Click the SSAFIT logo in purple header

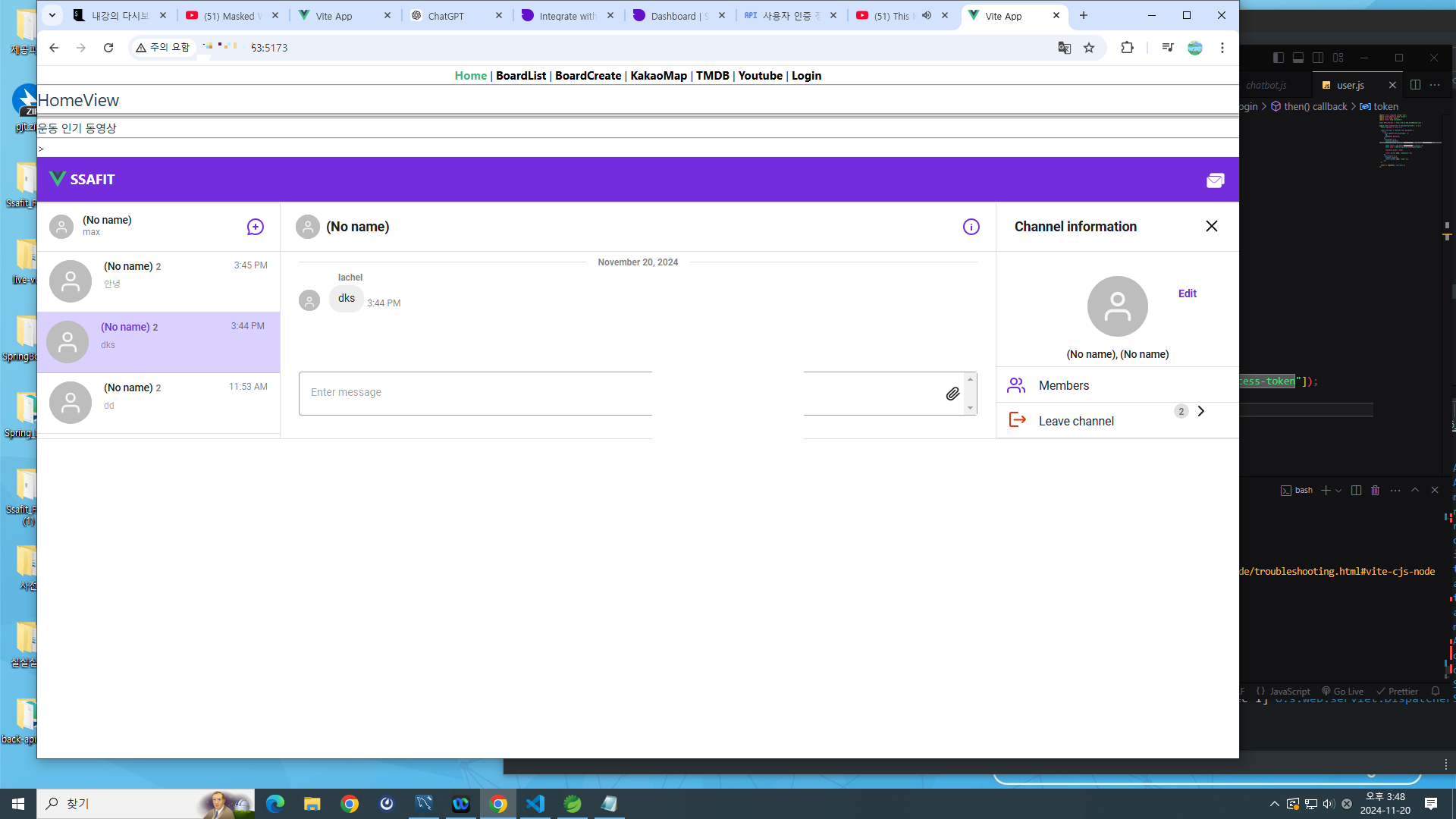pyautogui.click(x=82, y=179)
